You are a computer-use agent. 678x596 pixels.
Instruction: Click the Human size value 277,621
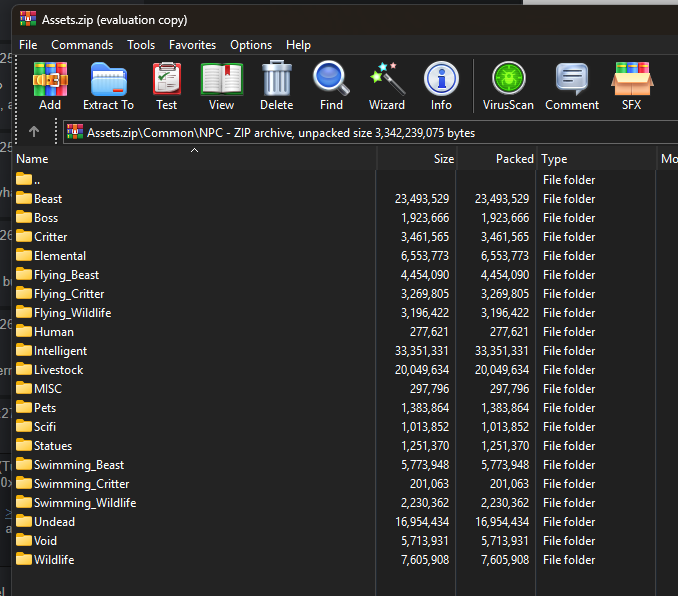pyautogui.click(x=429, y=332)
